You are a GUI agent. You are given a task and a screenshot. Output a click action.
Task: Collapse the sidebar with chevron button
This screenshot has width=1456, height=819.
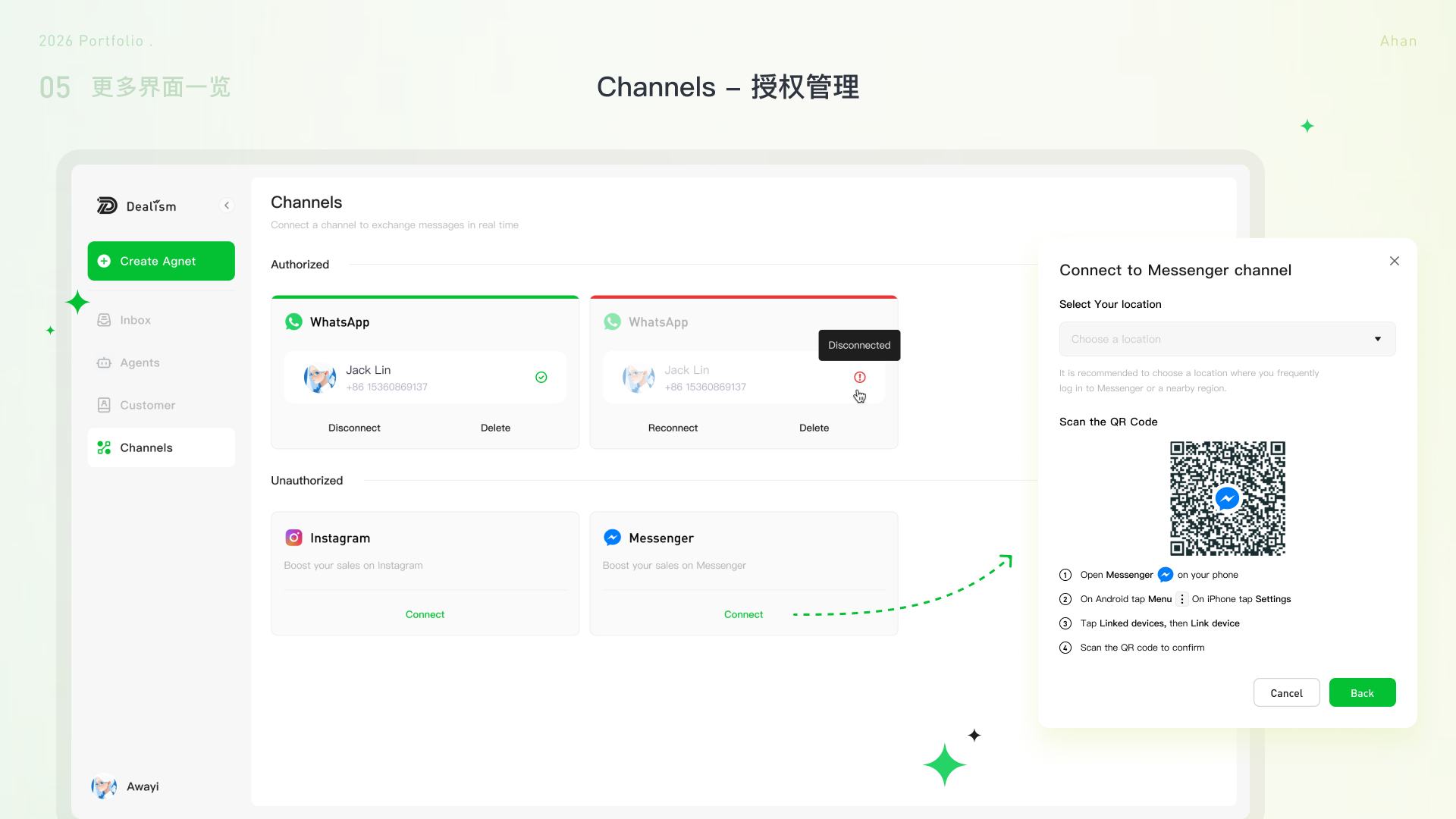pyautogui.click(x=227, y=206)
